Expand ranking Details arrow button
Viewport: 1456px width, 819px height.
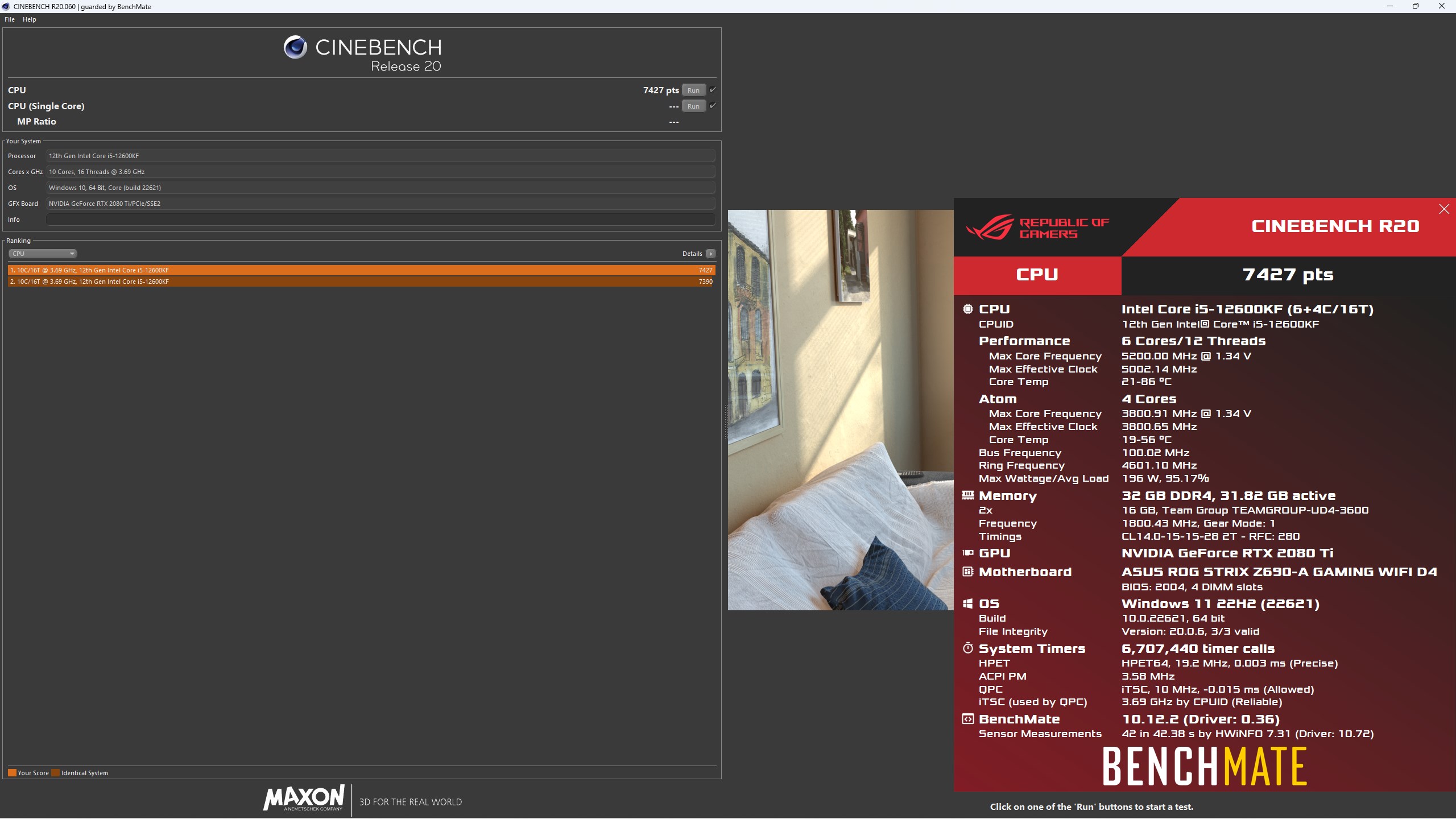(x=710, y=254)
